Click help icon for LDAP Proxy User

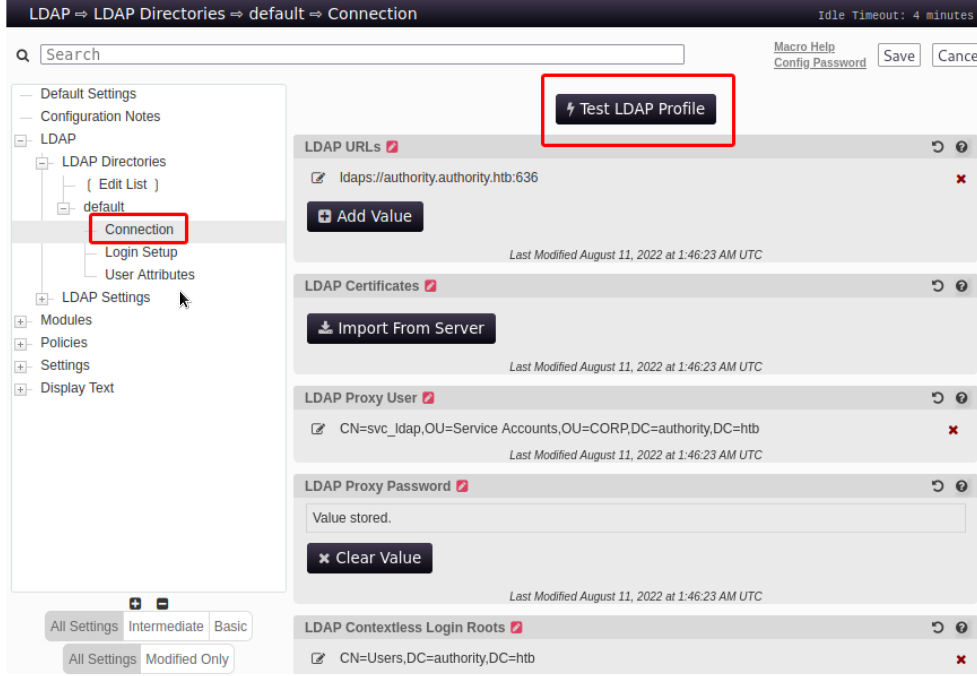coord(961,398)
